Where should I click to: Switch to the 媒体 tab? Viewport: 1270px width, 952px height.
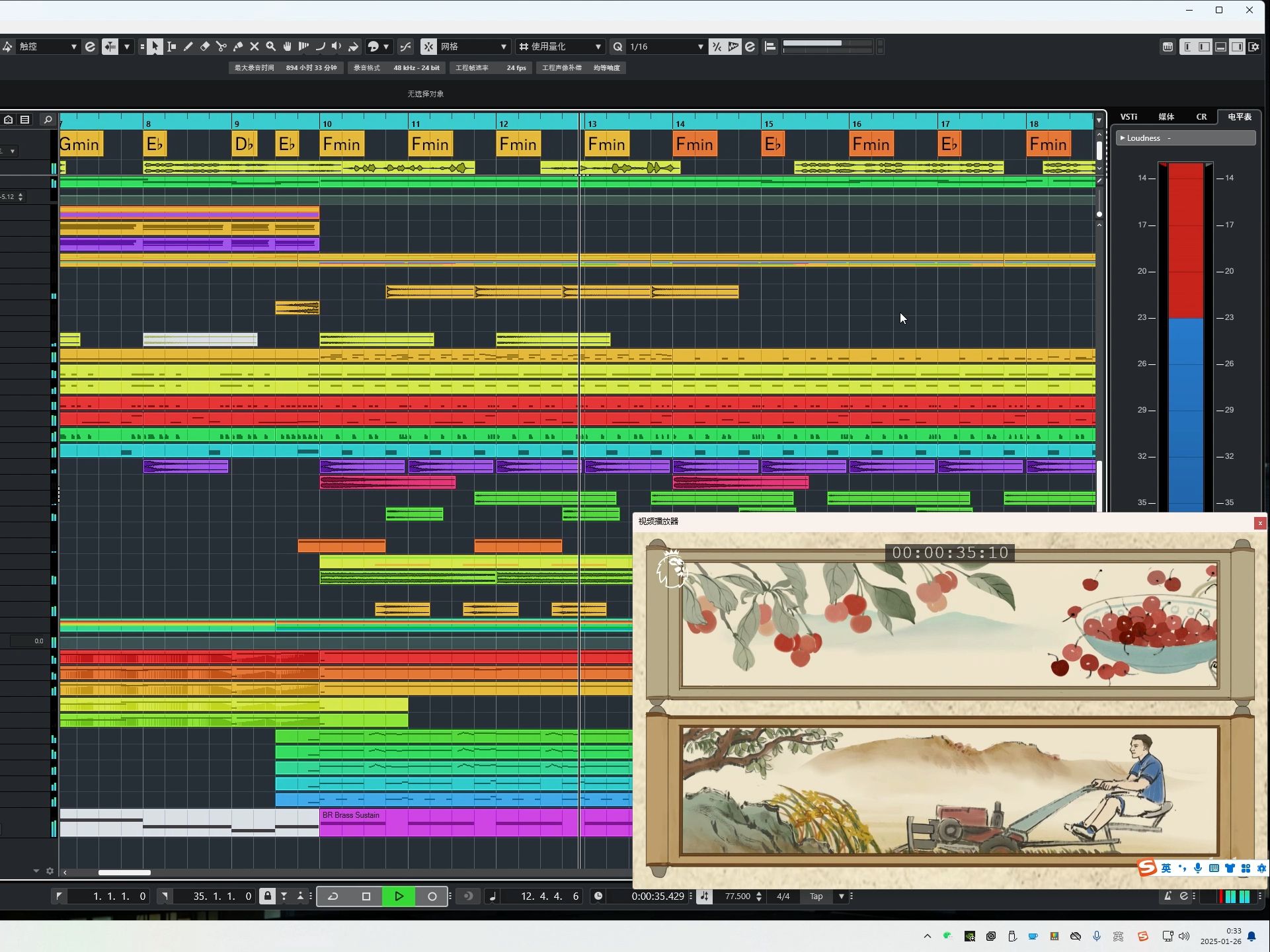point(1166,117)
